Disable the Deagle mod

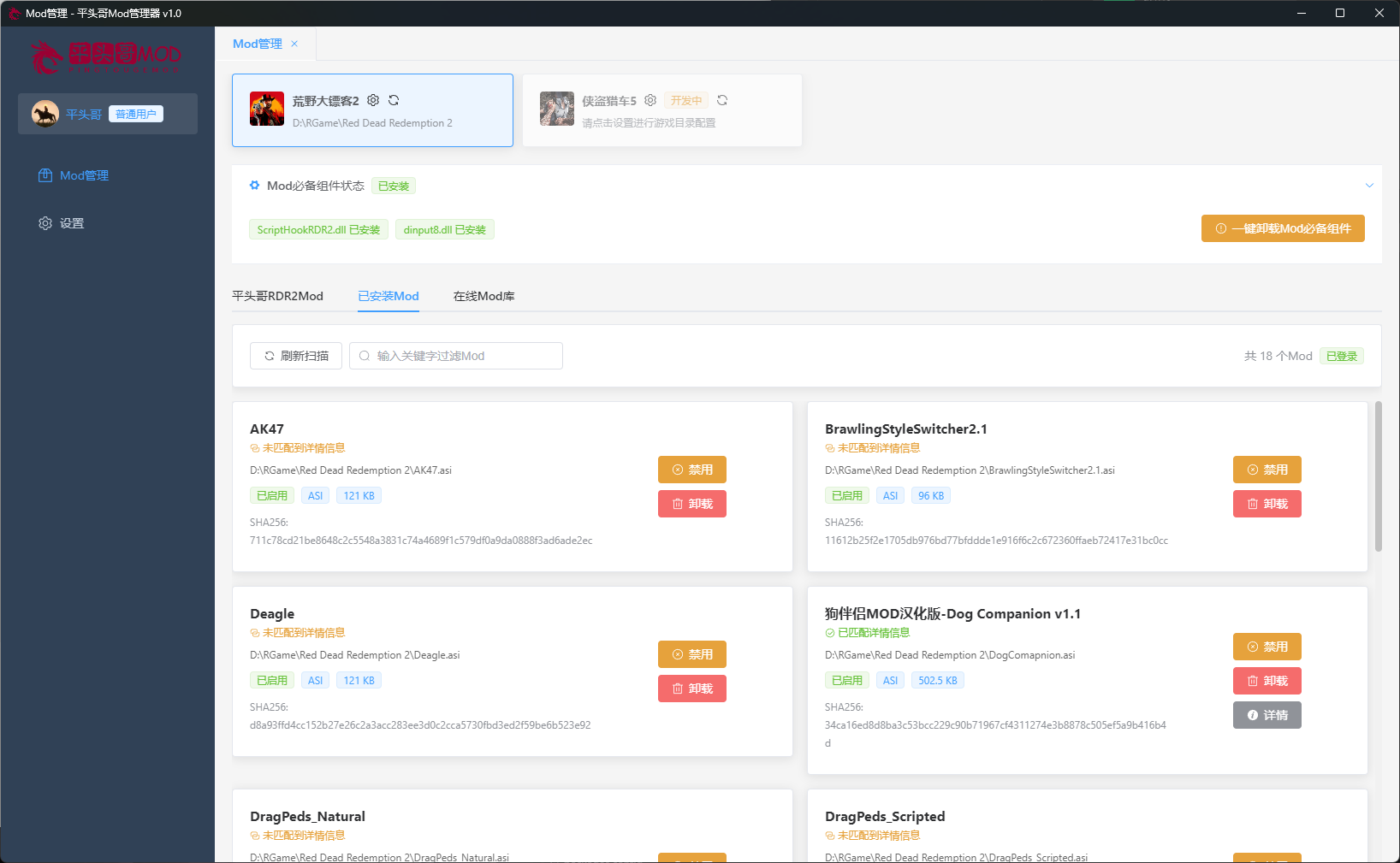point(691,654)
